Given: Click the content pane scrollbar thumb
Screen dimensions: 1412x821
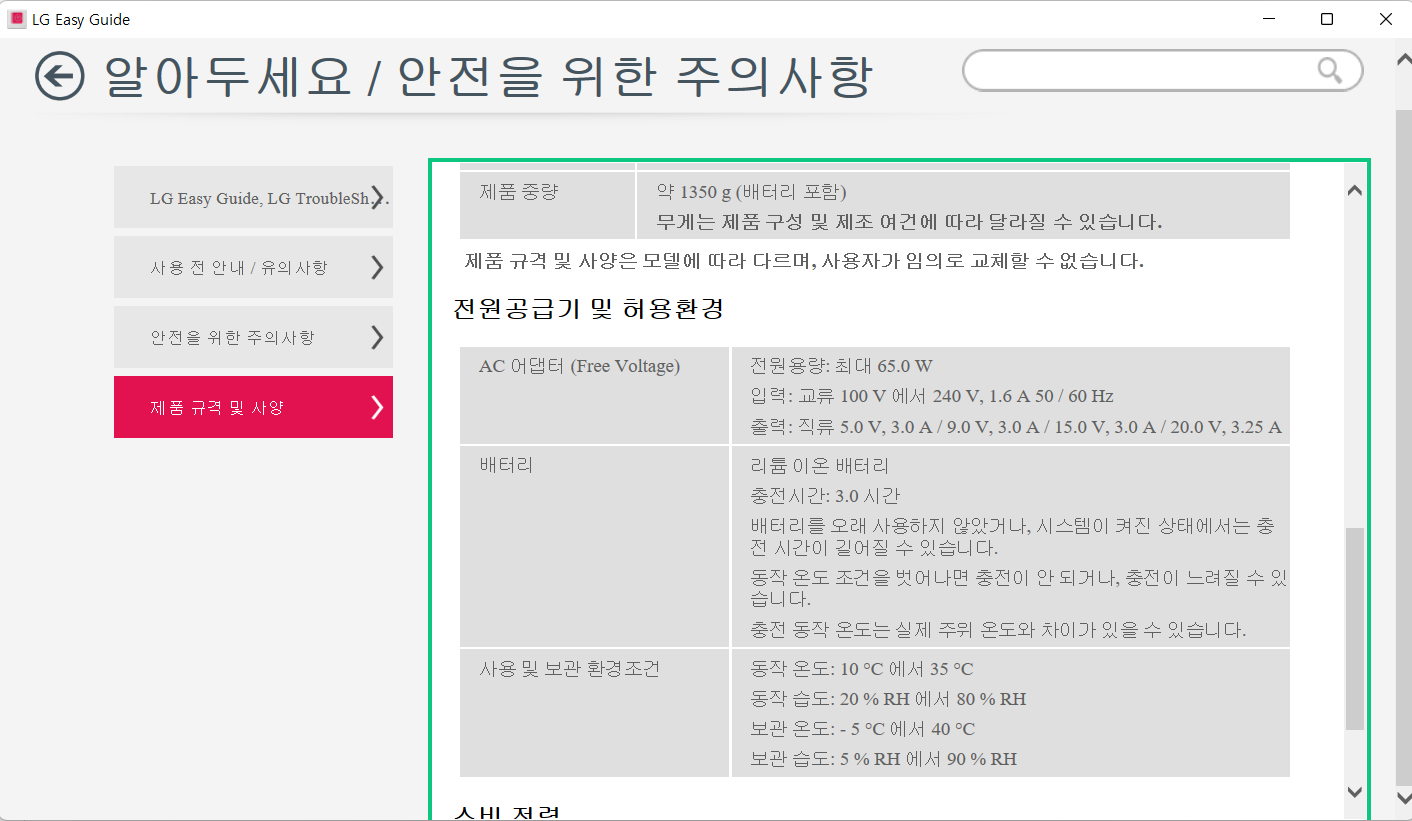Looking at the screenshot, I should [x=1355, y=628].
